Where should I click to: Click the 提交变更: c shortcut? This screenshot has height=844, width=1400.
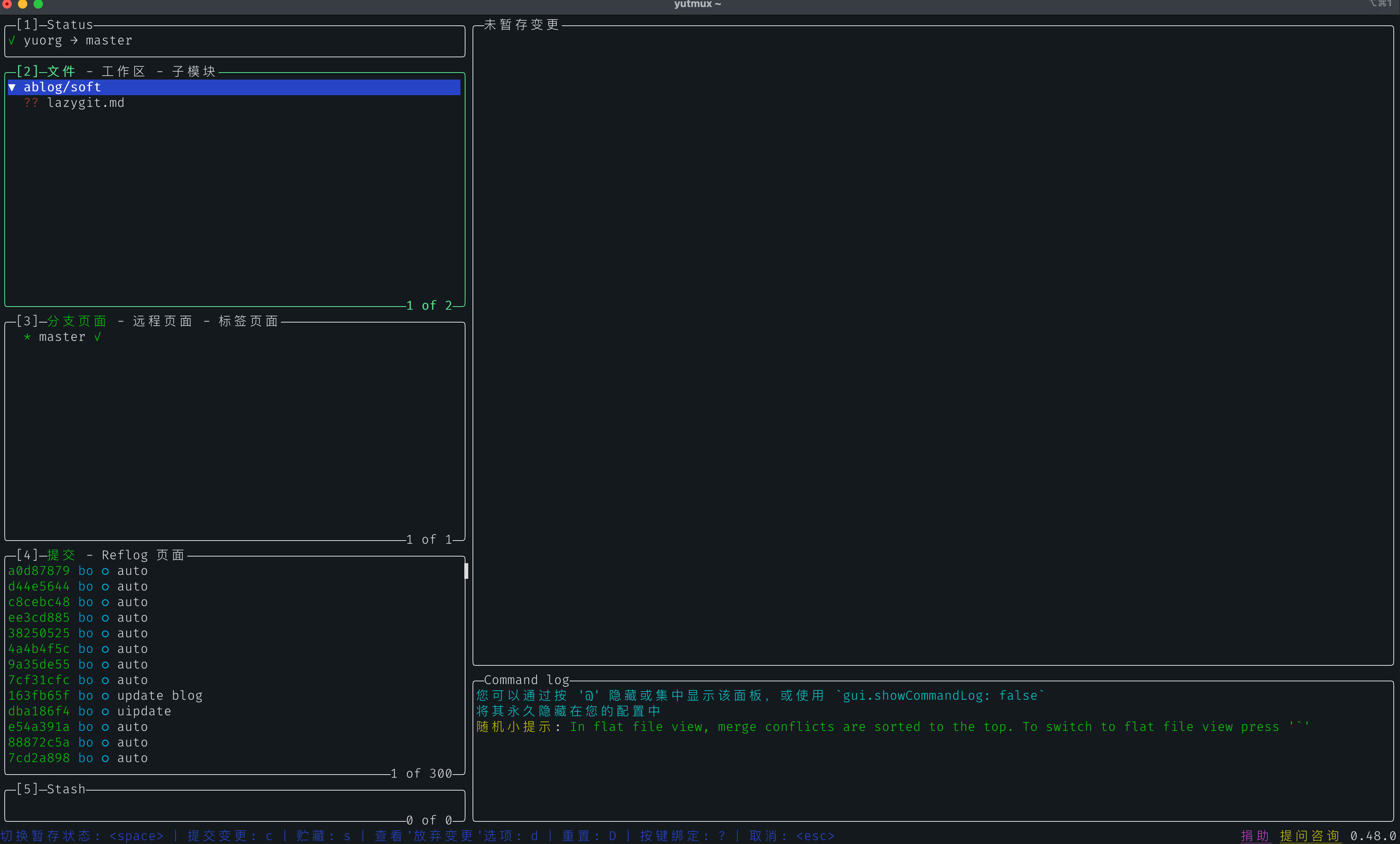coord(230,836)
